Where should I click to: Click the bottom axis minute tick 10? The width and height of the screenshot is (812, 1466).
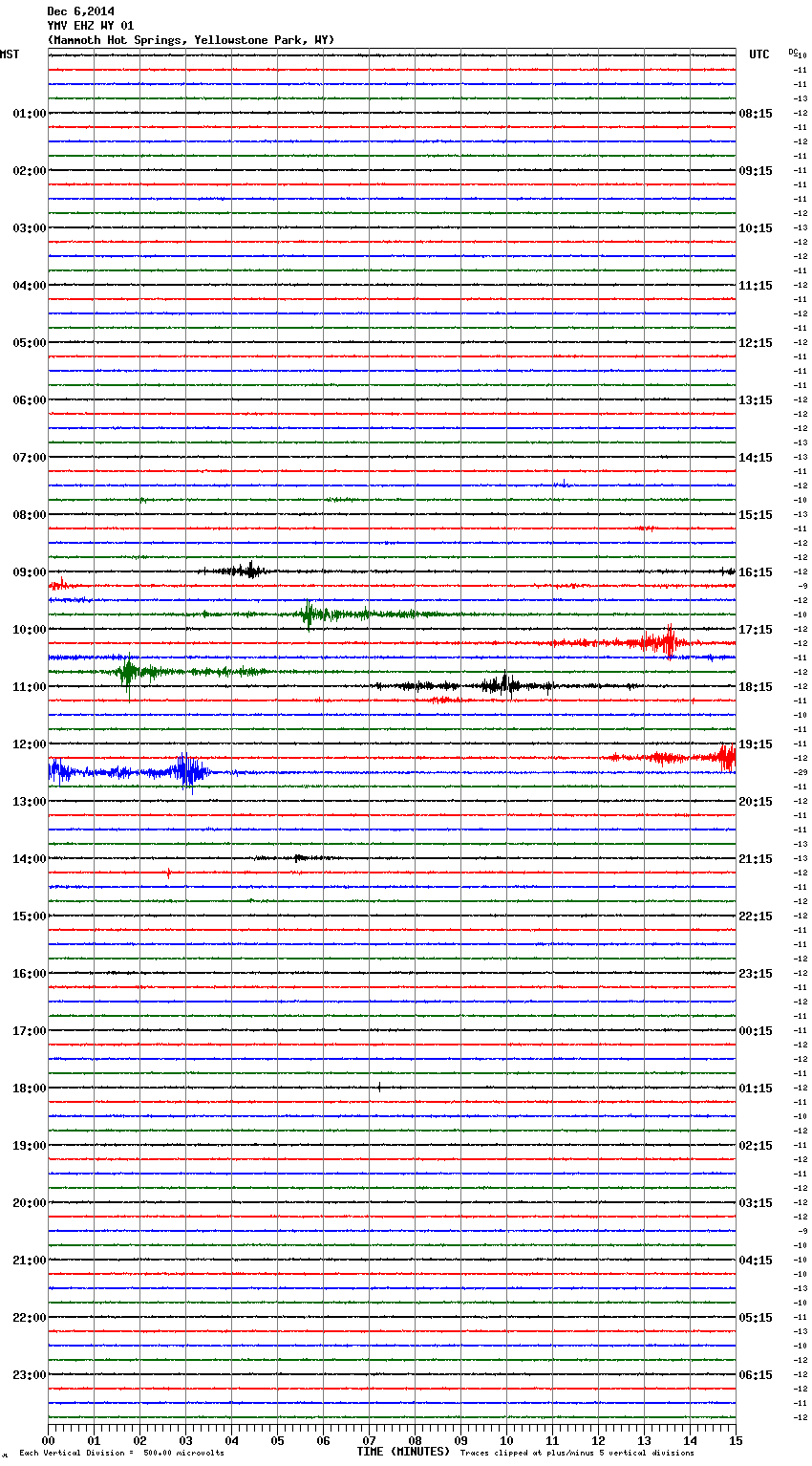[x=506, y=1439]
